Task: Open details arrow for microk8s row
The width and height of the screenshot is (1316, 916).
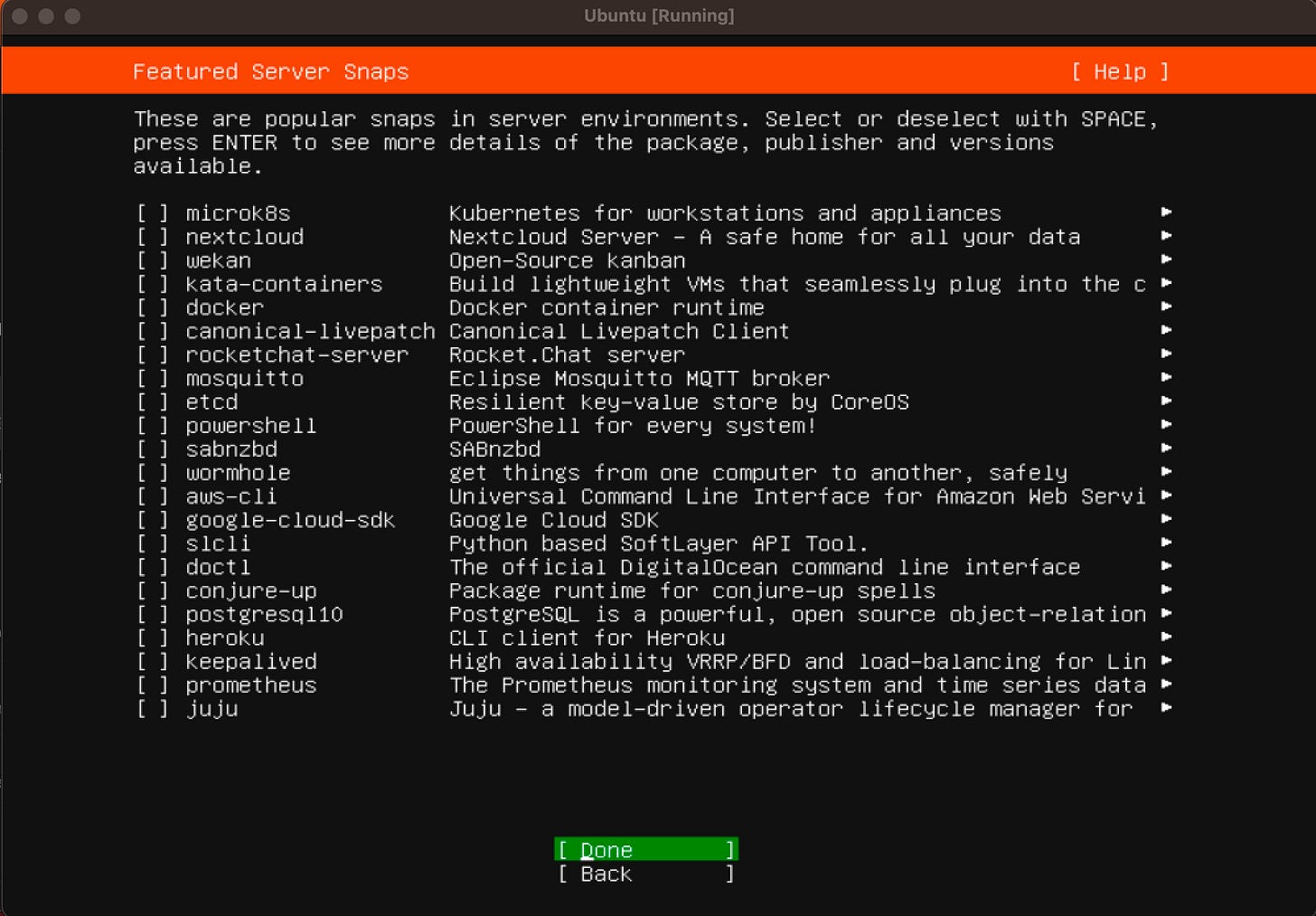Action: click(x=1167, y=212)
